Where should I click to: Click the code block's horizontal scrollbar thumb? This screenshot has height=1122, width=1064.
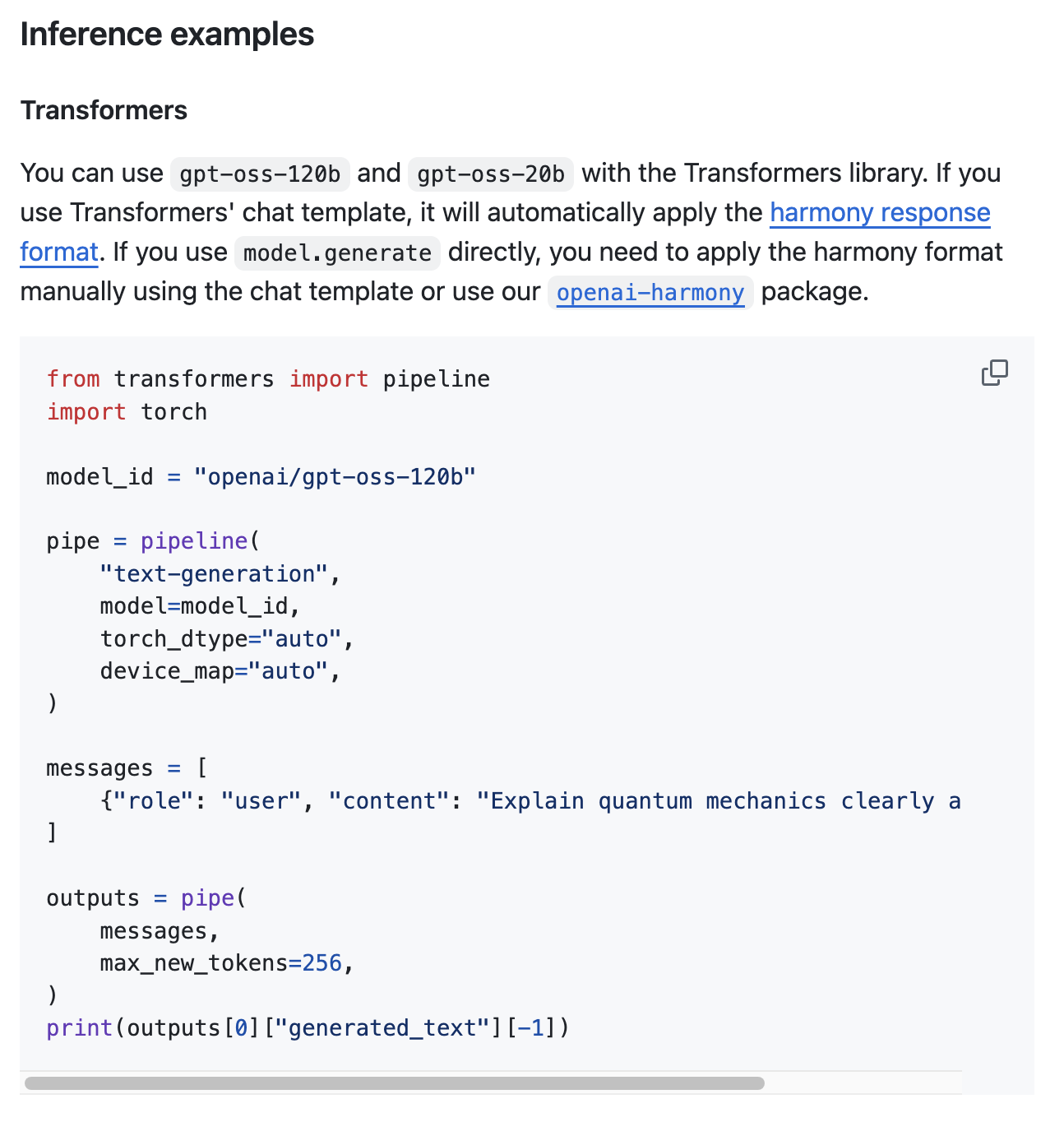(x=395, y=1083)
